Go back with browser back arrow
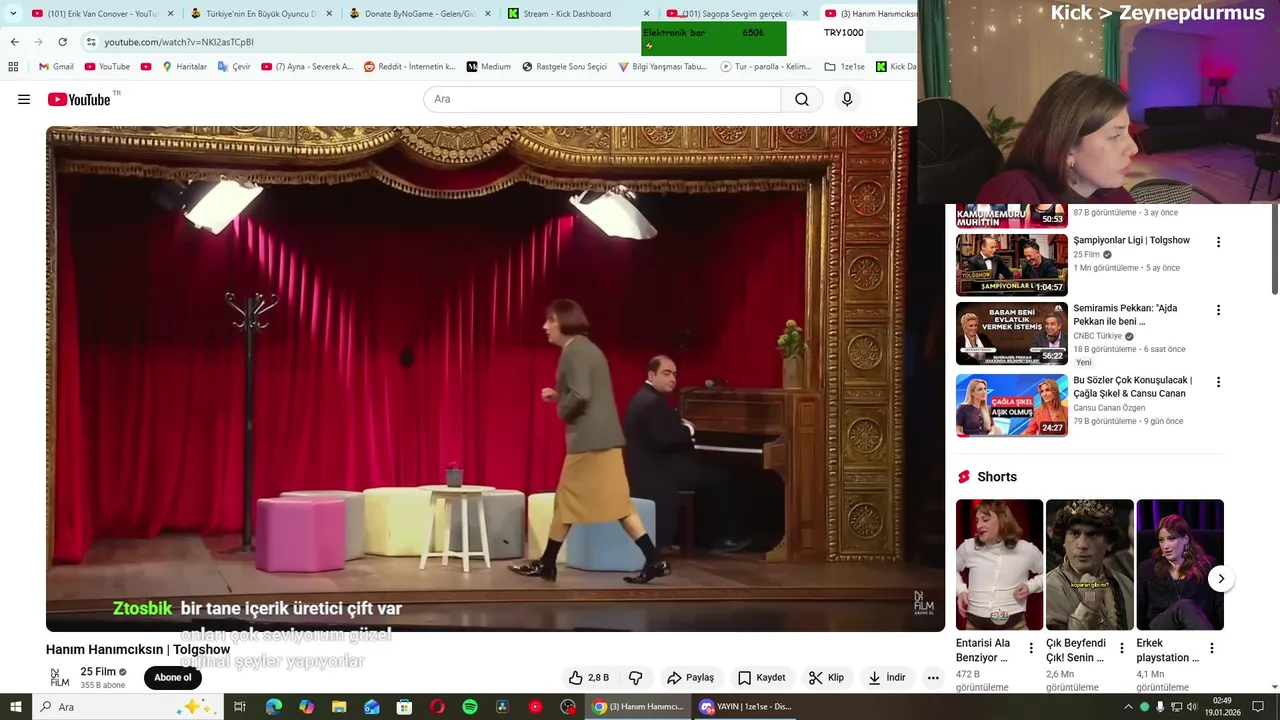 14,42
